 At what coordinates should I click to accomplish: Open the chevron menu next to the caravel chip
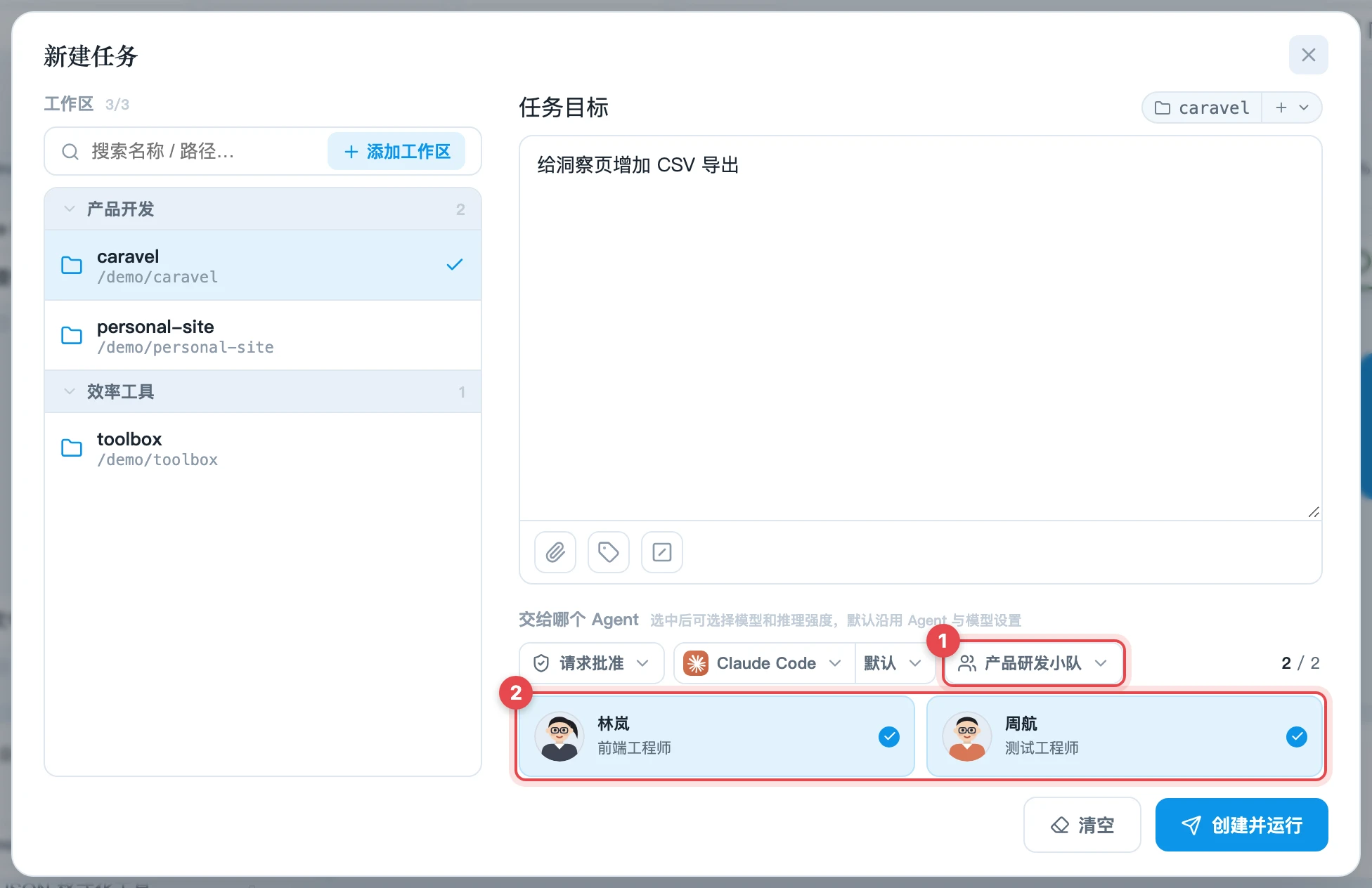pyautogui.click(x=1305, y=107)
